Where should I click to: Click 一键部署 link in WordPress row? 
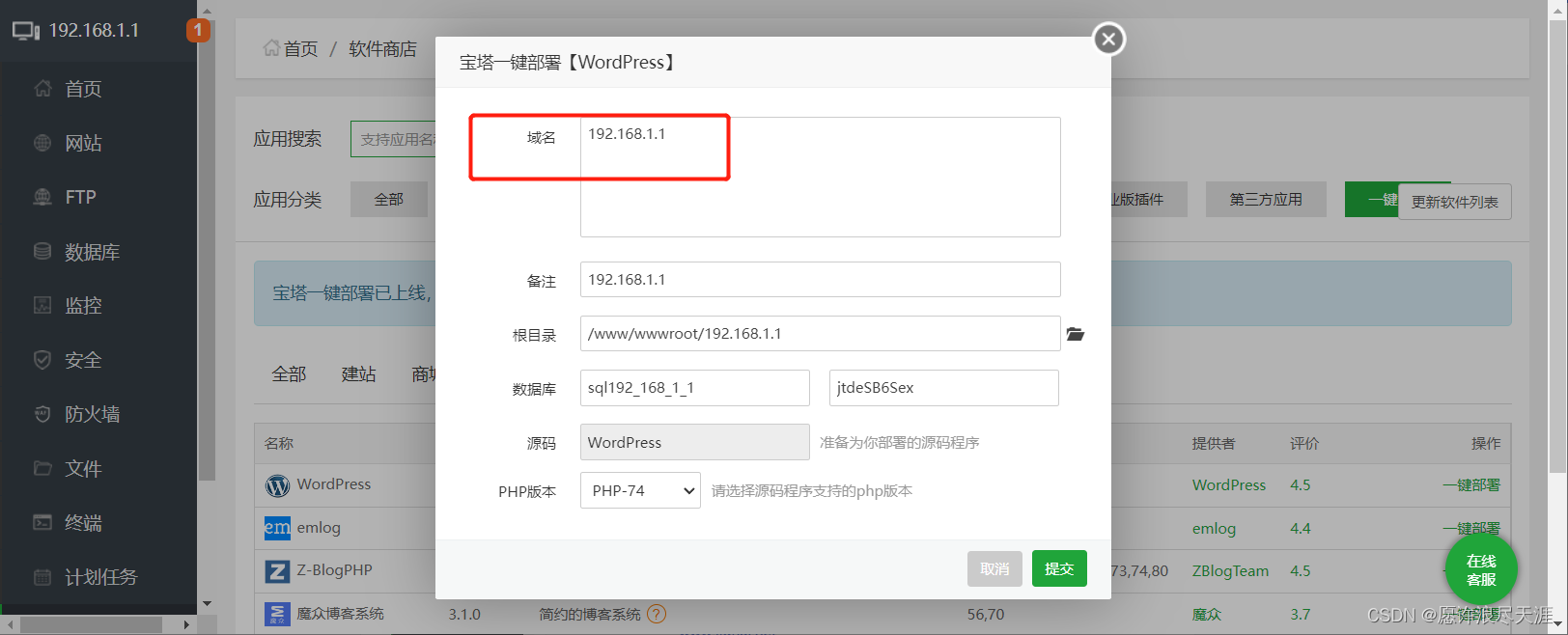(1471, 485)
